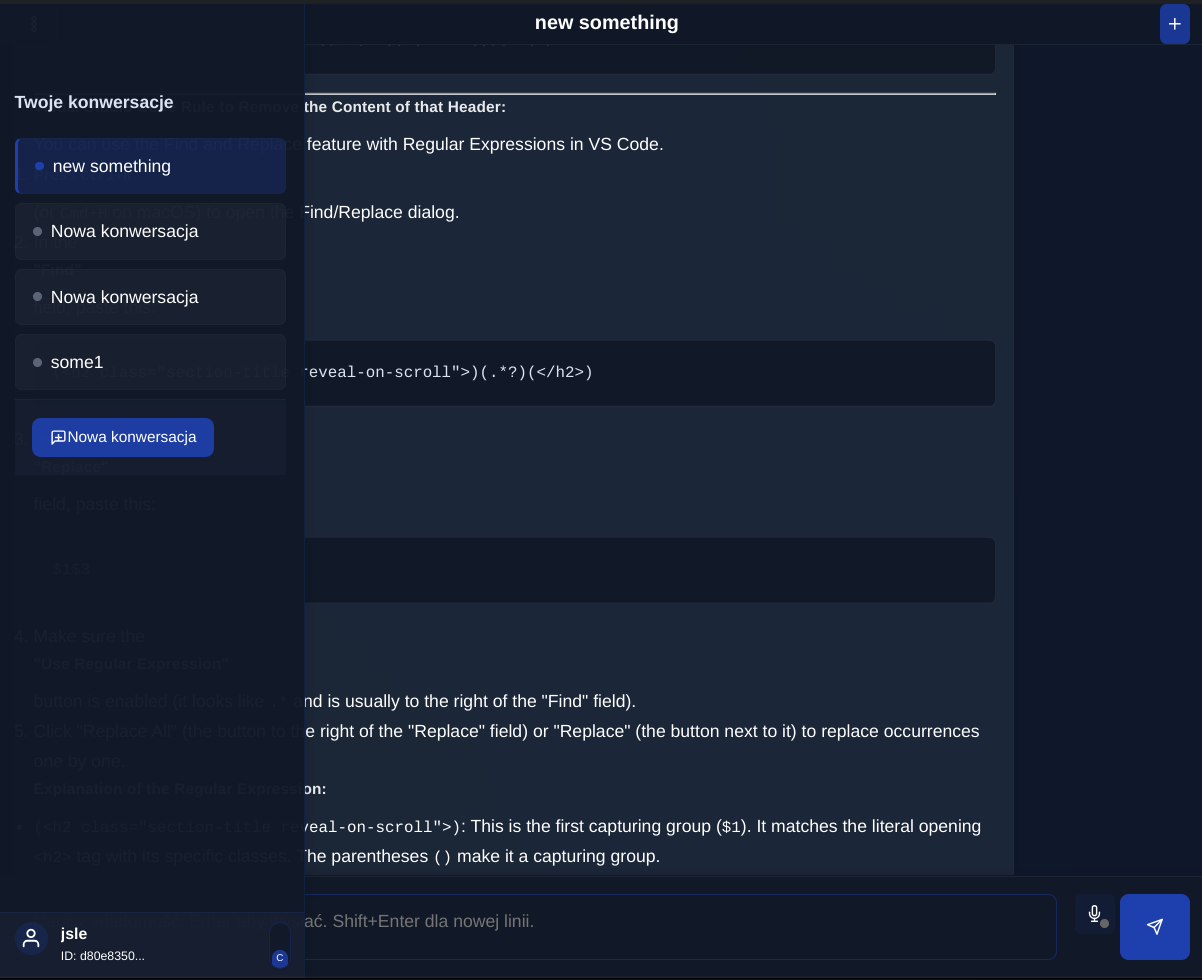Image resolution: width=1202 pixels, height=980 pixels.
Task: Click the microphone icon to start voice input
Action: (x=1094, y=914)
